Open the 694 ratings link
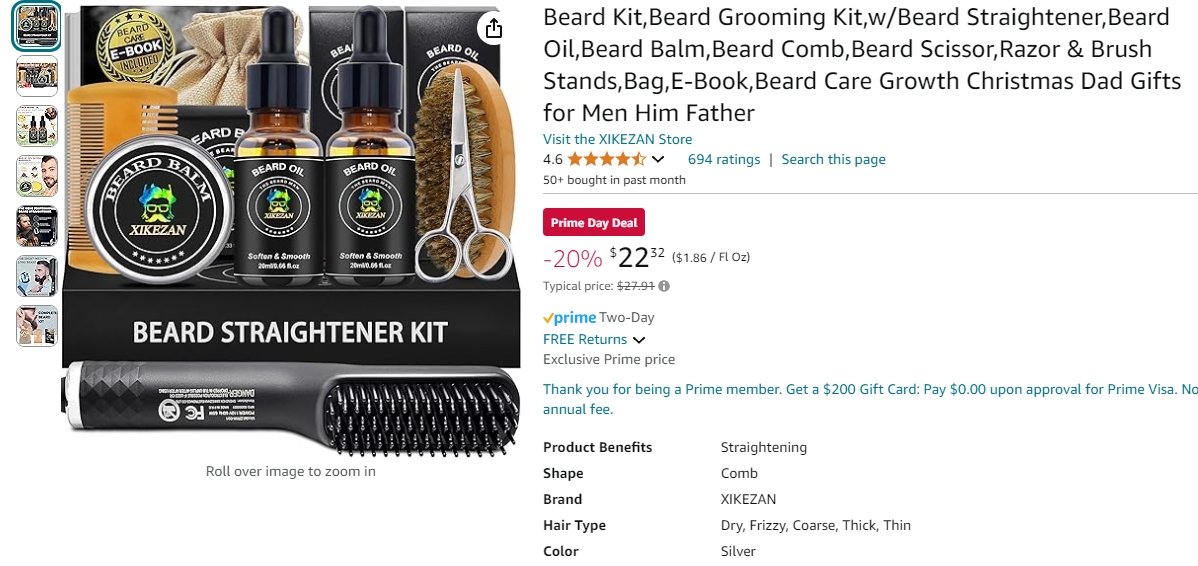The height and width of the screenshot is (566, 1198). 724,160
